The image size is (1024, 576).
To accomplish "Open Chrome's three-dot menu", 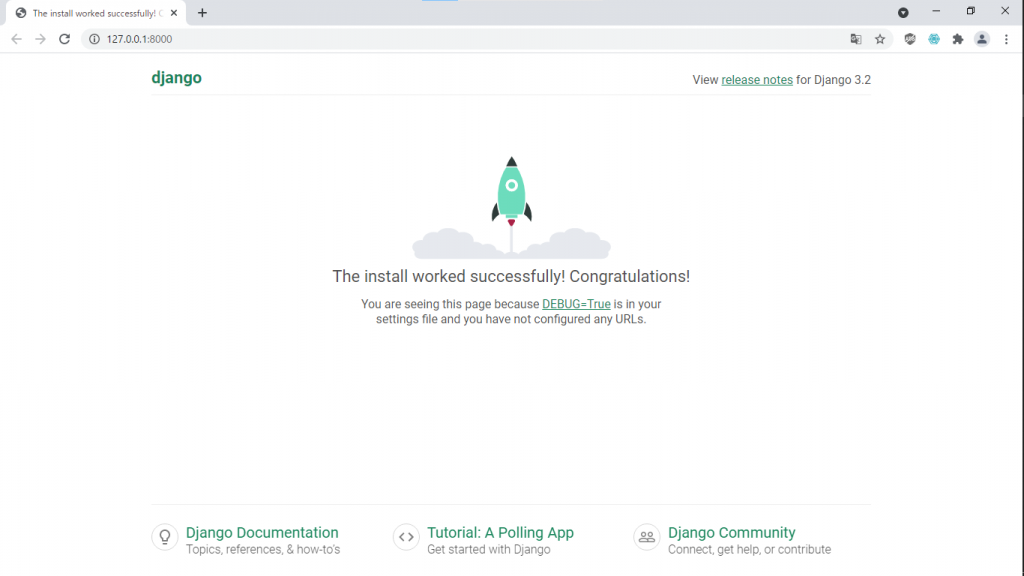I will tap(1006, 39).
